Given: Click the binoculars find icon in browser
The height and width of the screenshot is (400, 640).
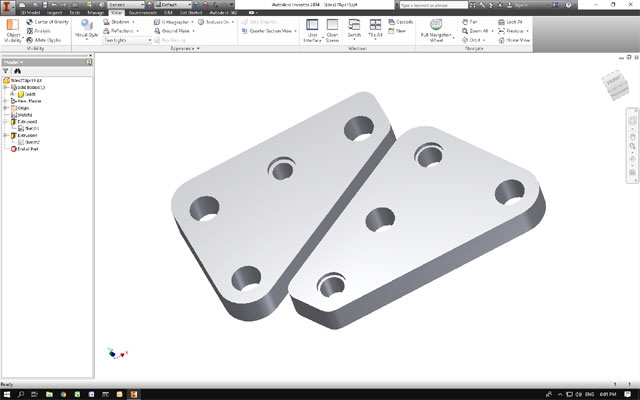Looking at the screenshot, I should pyautogui.click(x=17, y=71).
